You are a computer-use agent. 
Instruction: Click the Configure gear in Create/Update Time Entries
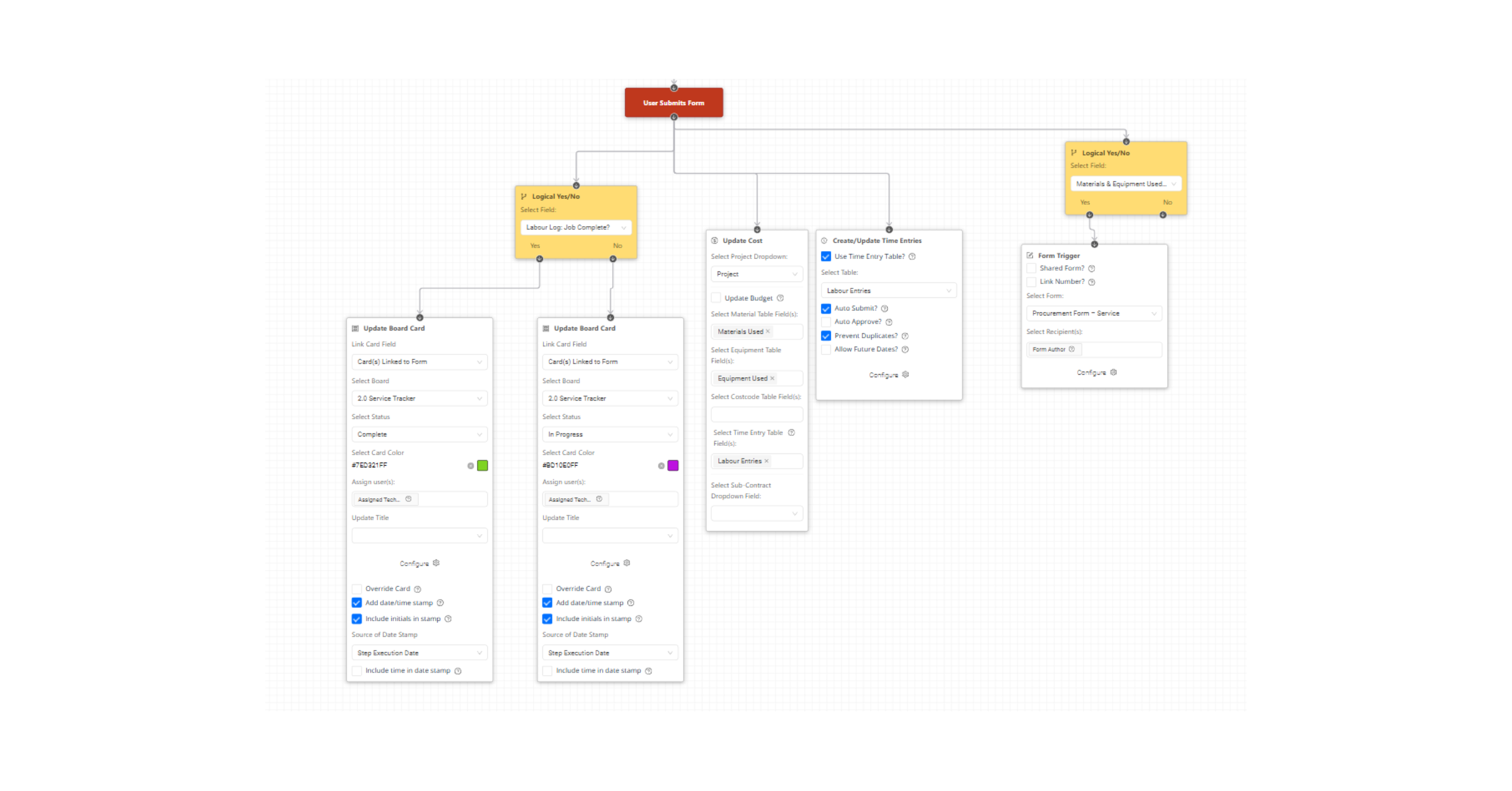tap(905, 374)
